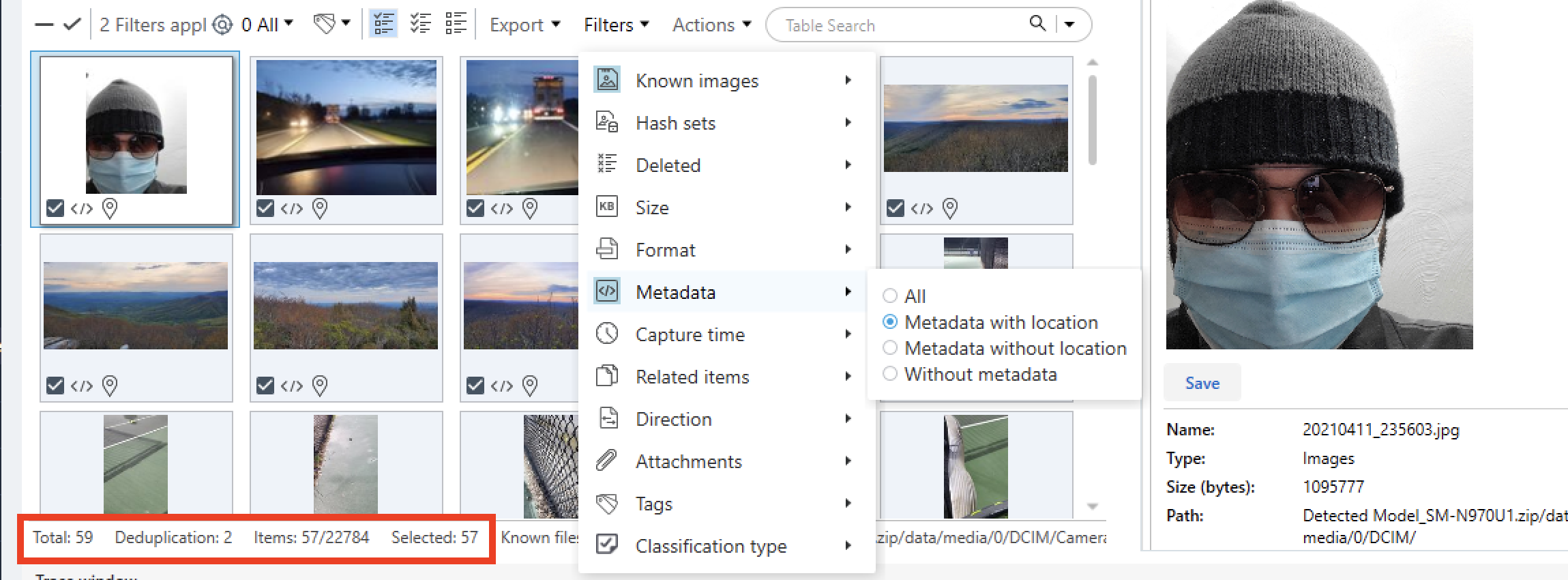Open the Actions dropdown menu

(711, 25)
